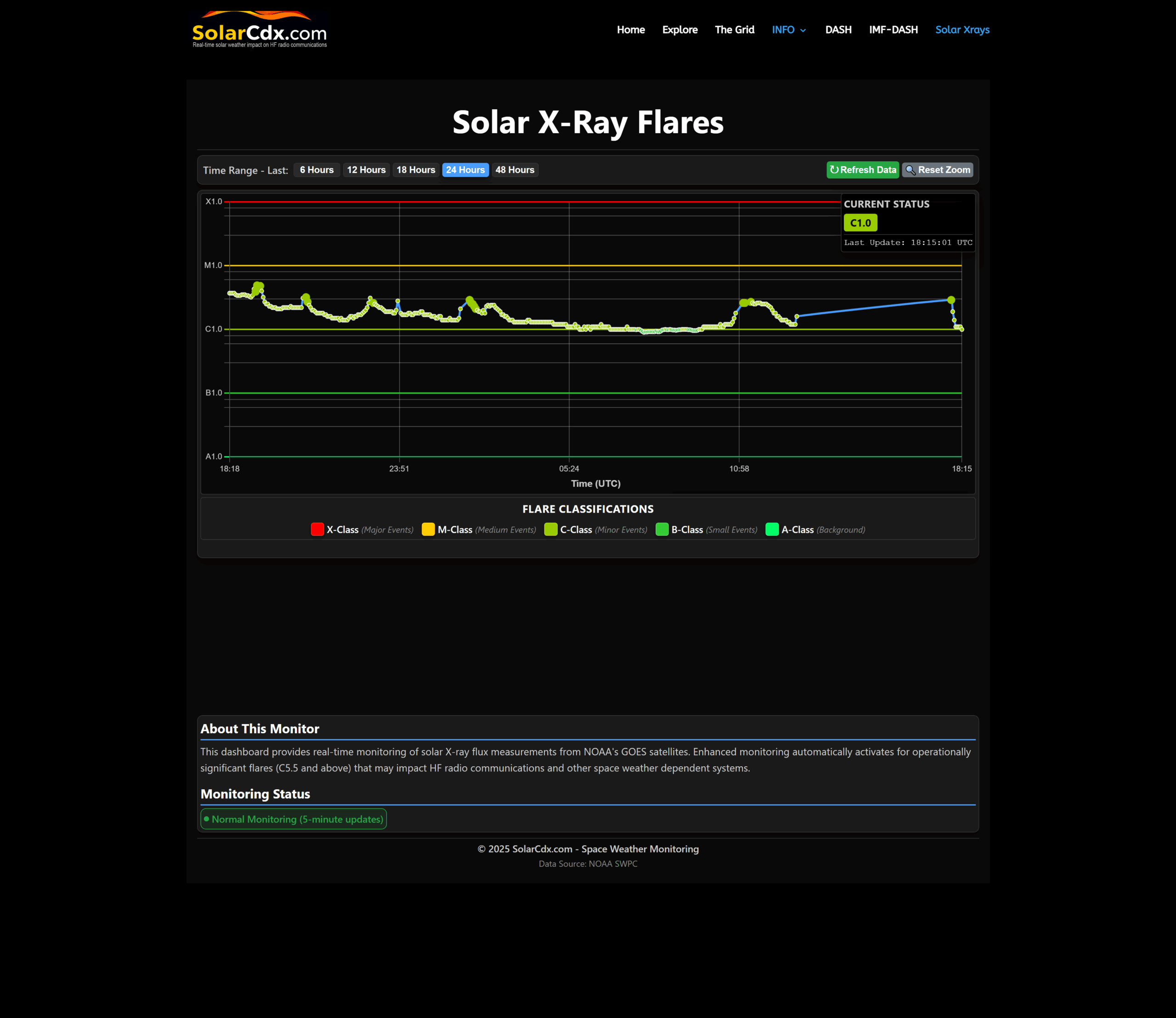Open the Explore menu item

(679, 29)
